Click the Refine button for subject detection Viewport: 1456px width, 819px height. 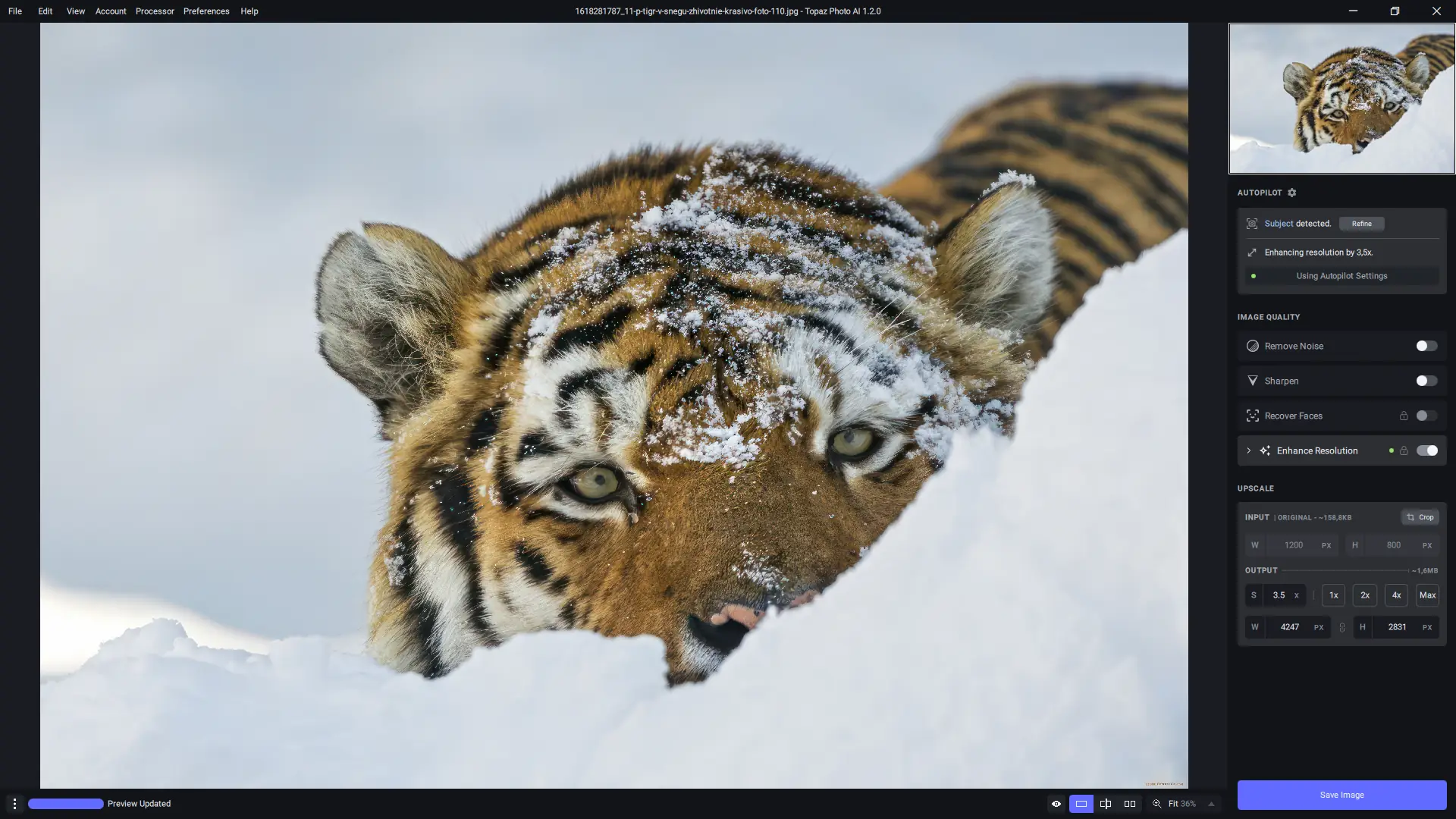pyautogui.click(x=1361, y=224)
